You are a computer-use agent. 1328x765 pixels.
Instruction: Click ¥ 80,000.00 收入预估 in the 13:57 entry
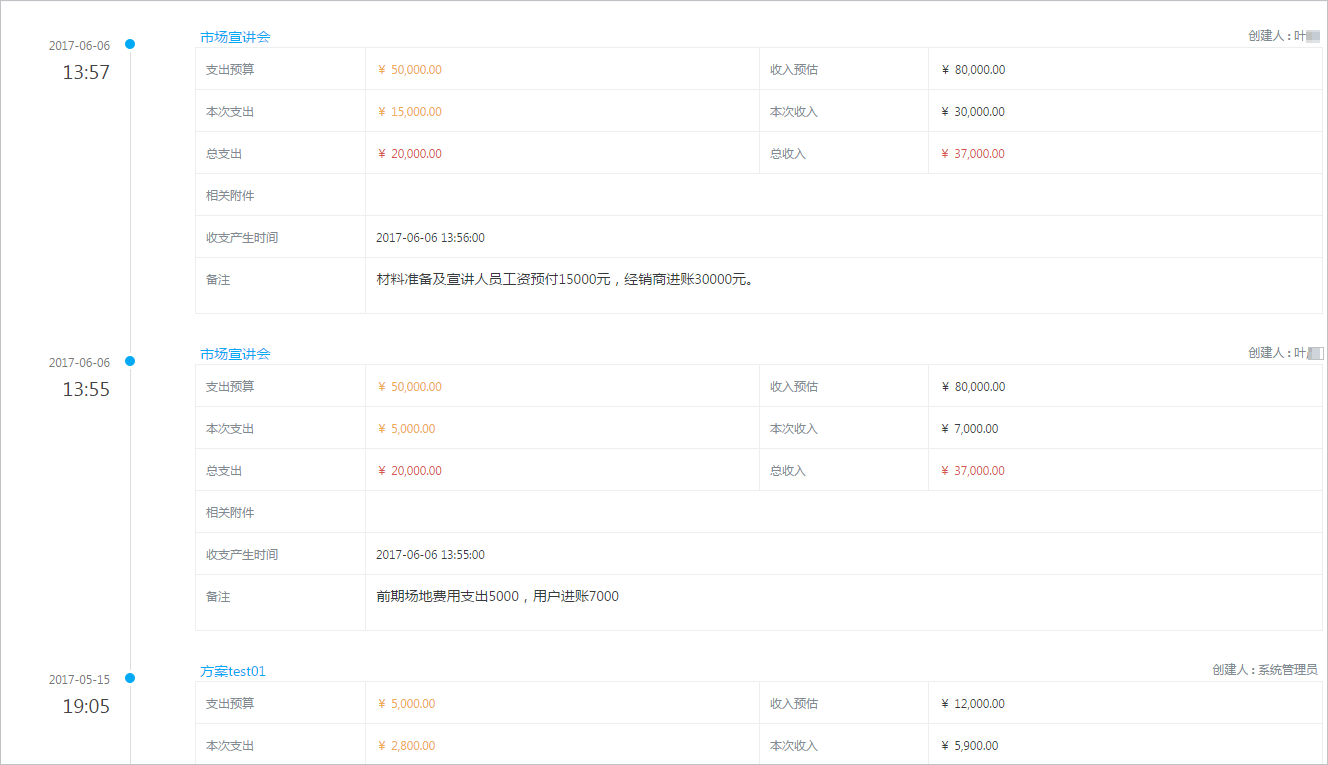click(973, 70)
